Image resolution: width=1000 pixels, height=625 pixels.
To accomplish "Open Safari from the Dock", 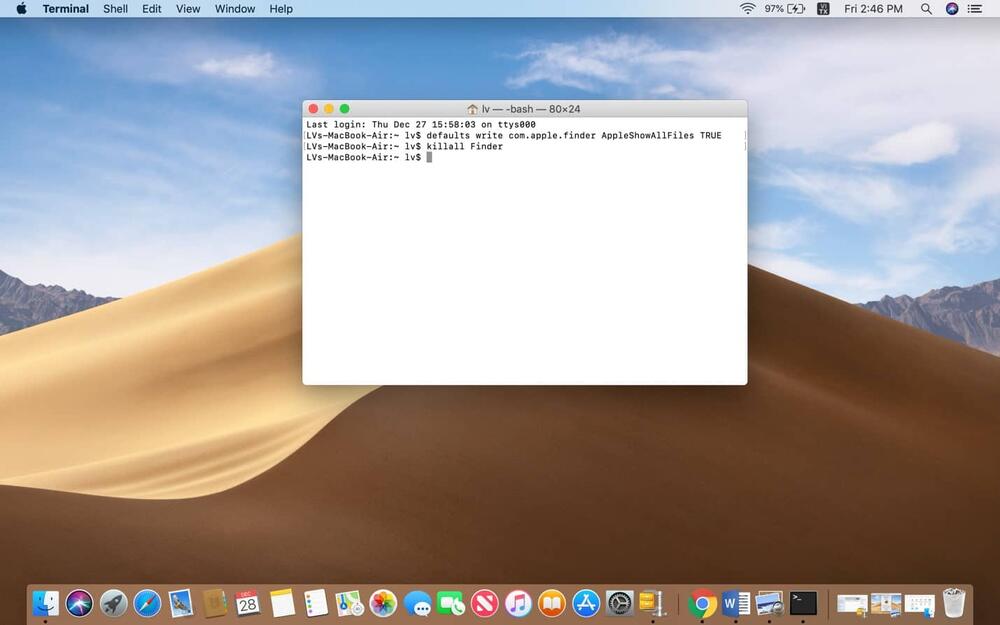I will [147, 603].
